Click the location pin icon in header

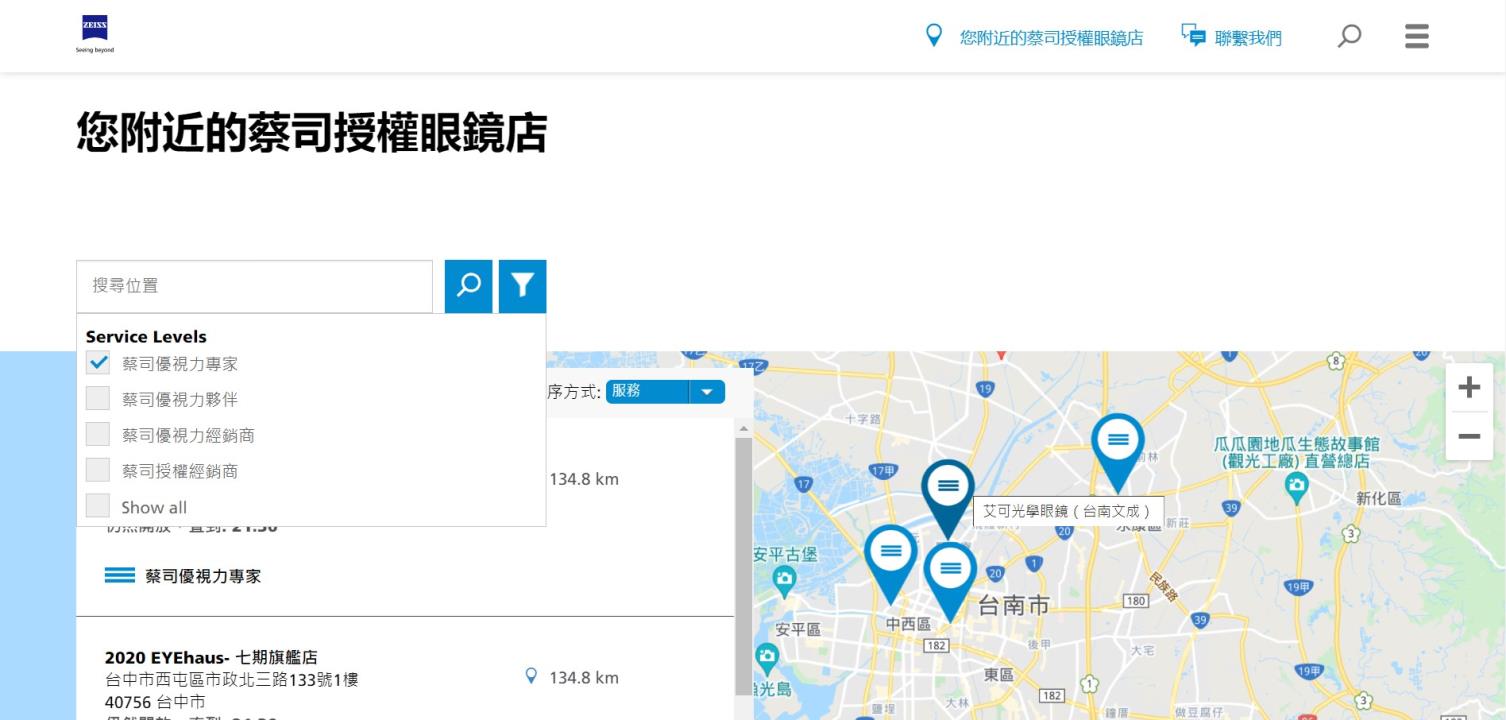[x=934, y=37]
